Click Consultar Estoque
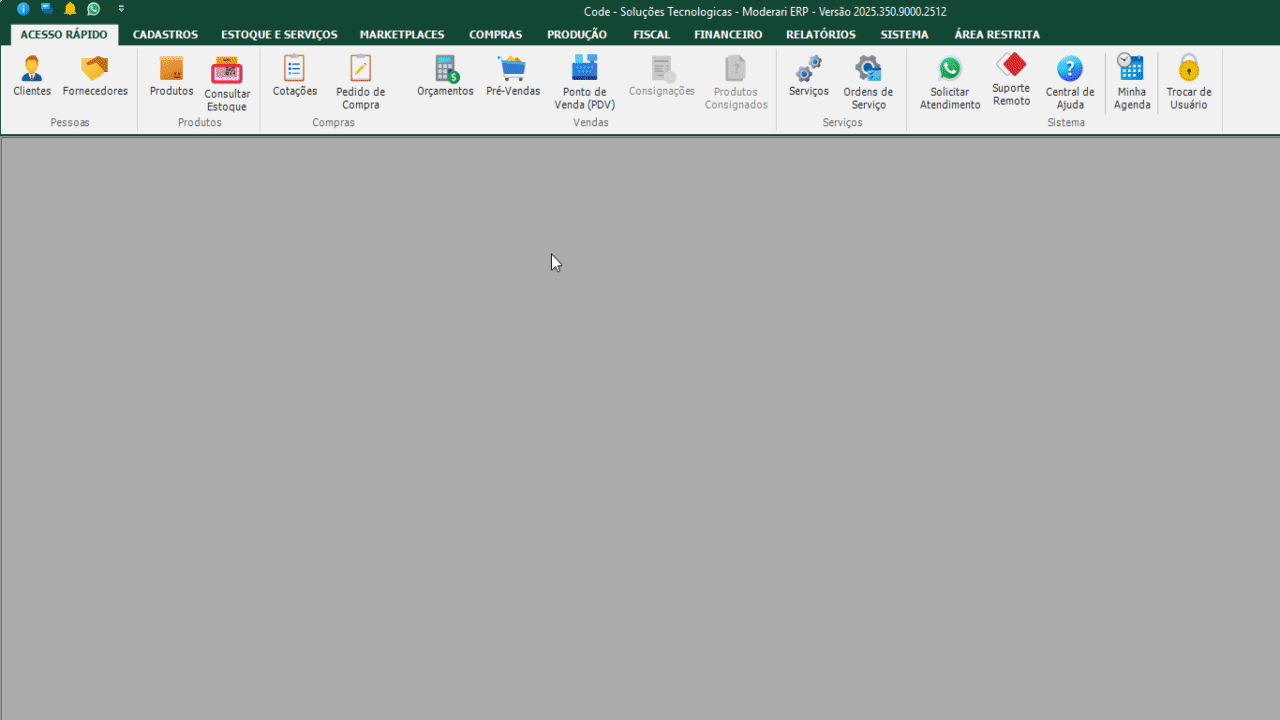This screenshot has width=1280, height=720. click(227, 84)
